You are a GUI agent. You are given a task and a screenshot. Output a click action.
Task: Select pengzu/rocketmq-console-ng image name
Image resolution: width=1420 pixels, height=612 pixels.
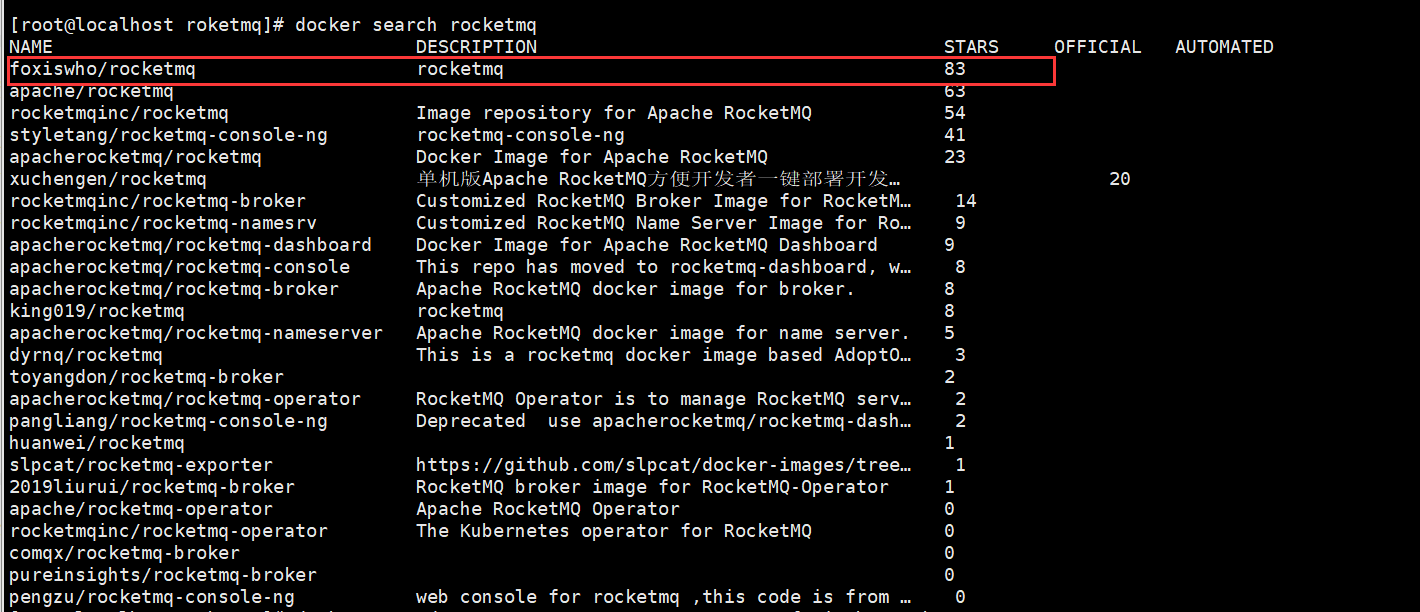[152, 597]
